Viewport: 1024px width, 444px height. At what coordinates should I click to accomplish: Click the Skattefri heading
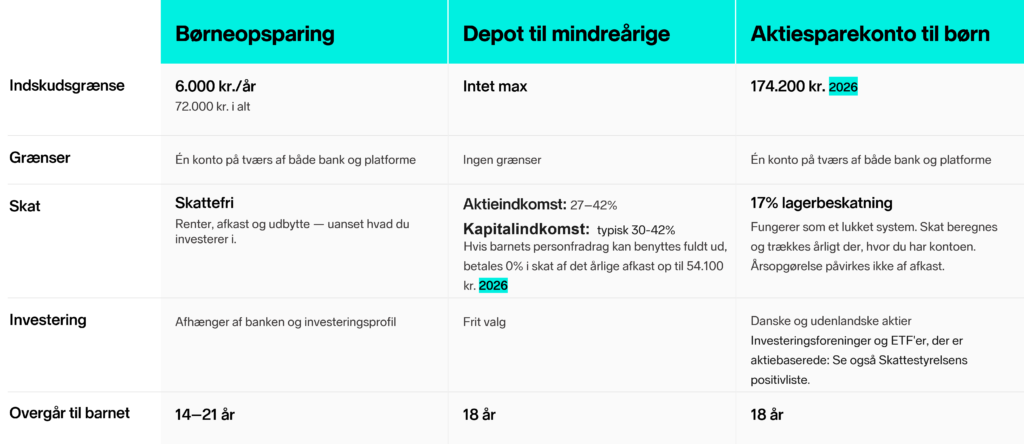[204, 203]
